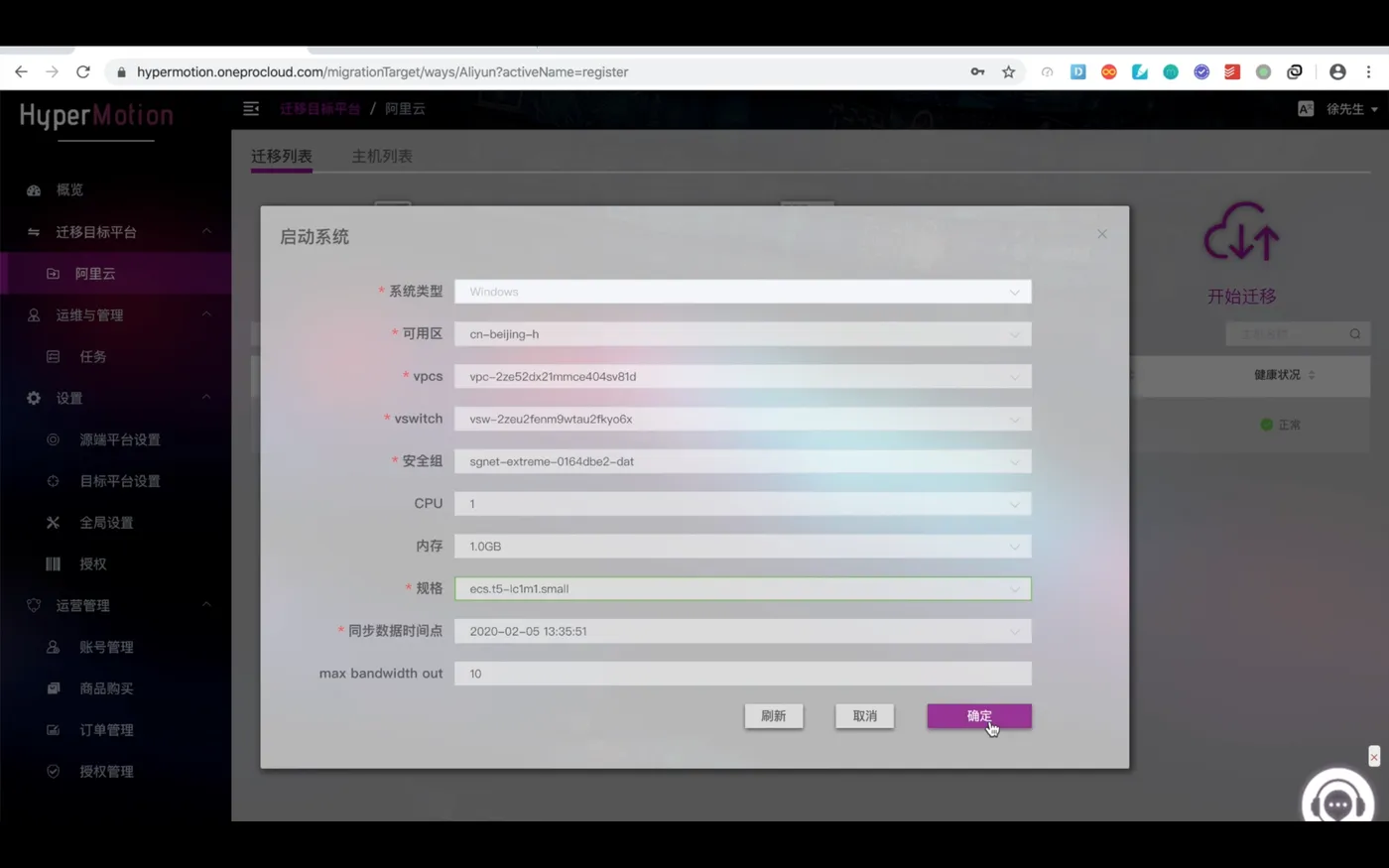The width and height of the screenshot is (1389, 868).
Task: Open the CPU dropdown
Action: coord(742,504)
